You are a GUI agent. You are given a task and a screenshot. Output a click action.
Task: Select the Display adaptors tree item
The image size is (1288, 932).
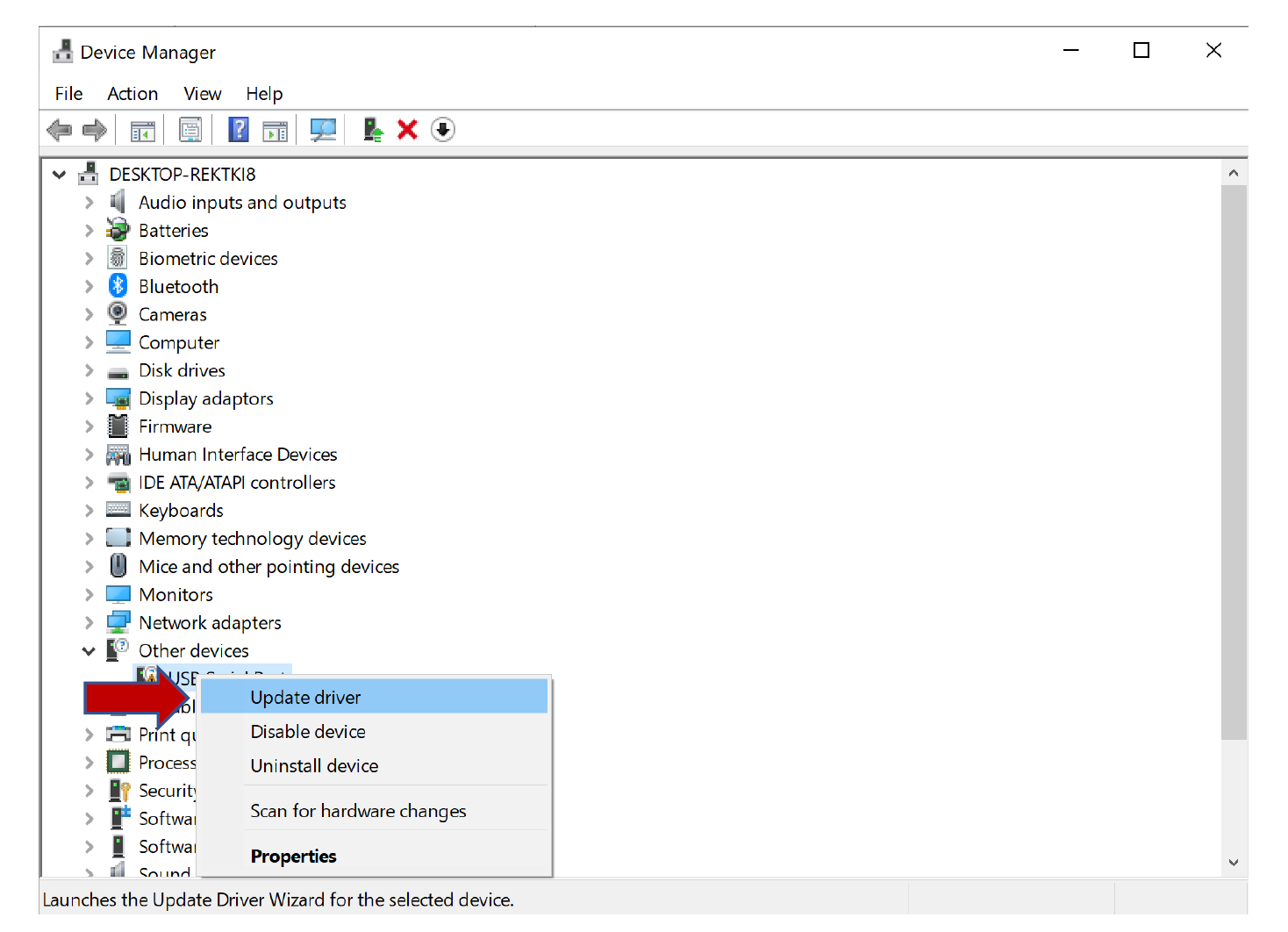pyautogui.click(x=205, y=399)
